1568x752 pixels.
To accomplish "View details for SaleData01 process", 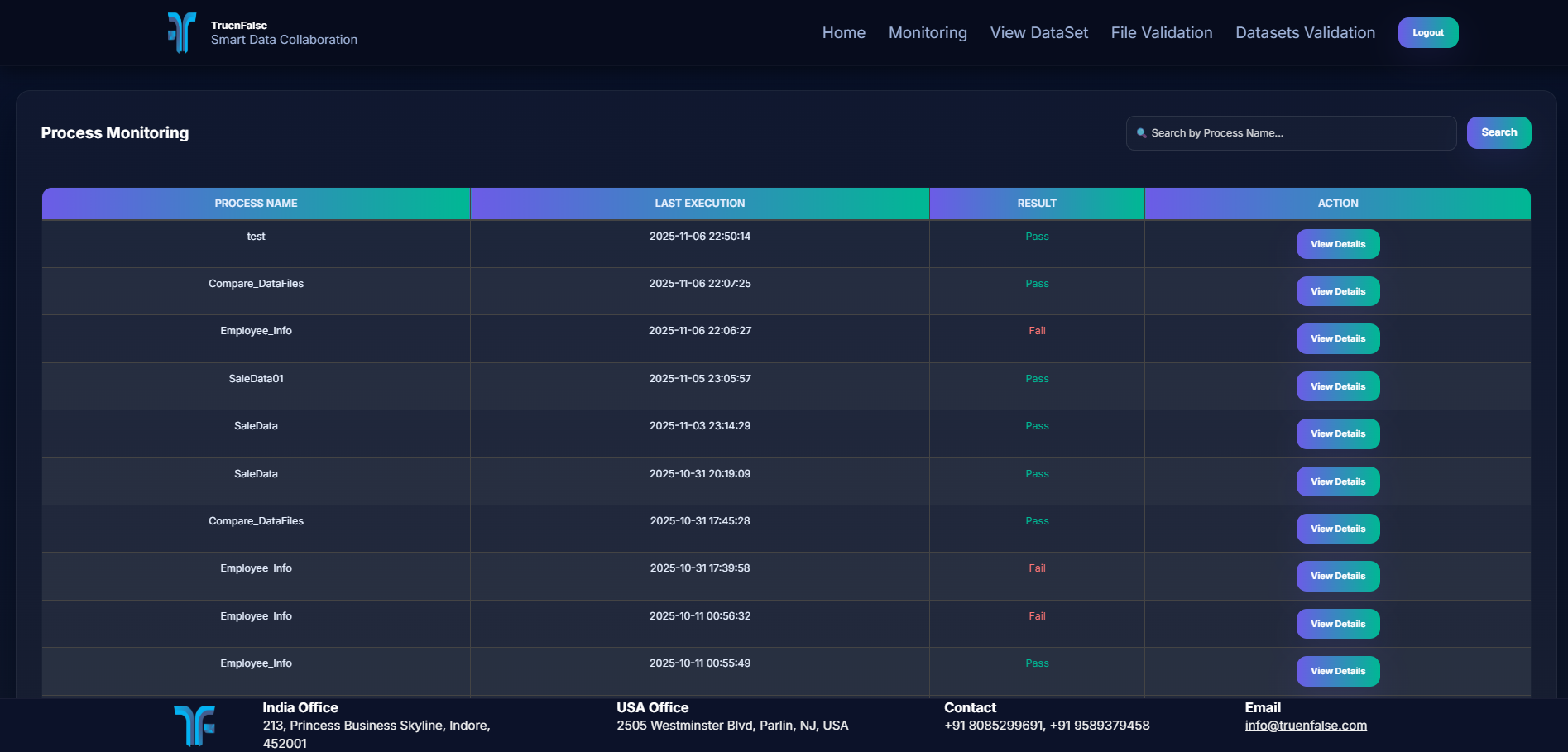I will pyautogui.click(x=1337, y=386).
